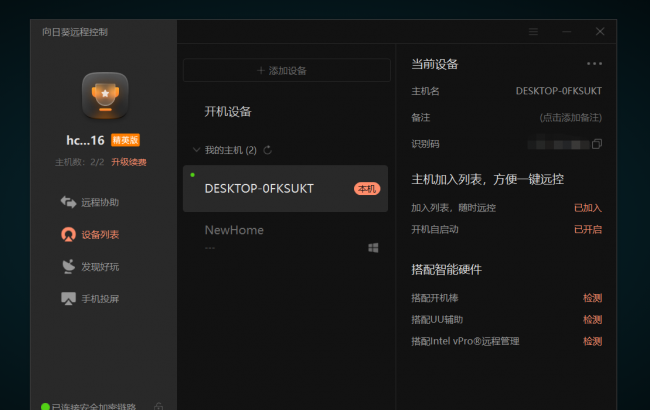
Task: Click 检测 for 搭配UU辅助
Action: pyautogui.click(x=592, y=320)
